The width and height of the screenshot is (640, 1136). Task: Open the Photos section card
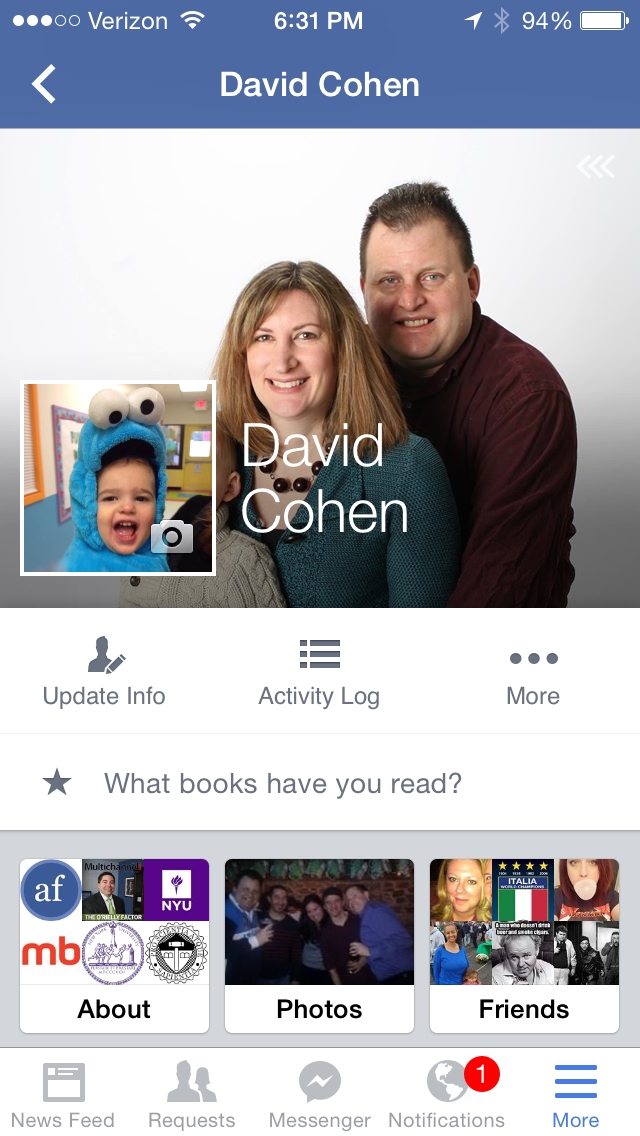point(320,945)
